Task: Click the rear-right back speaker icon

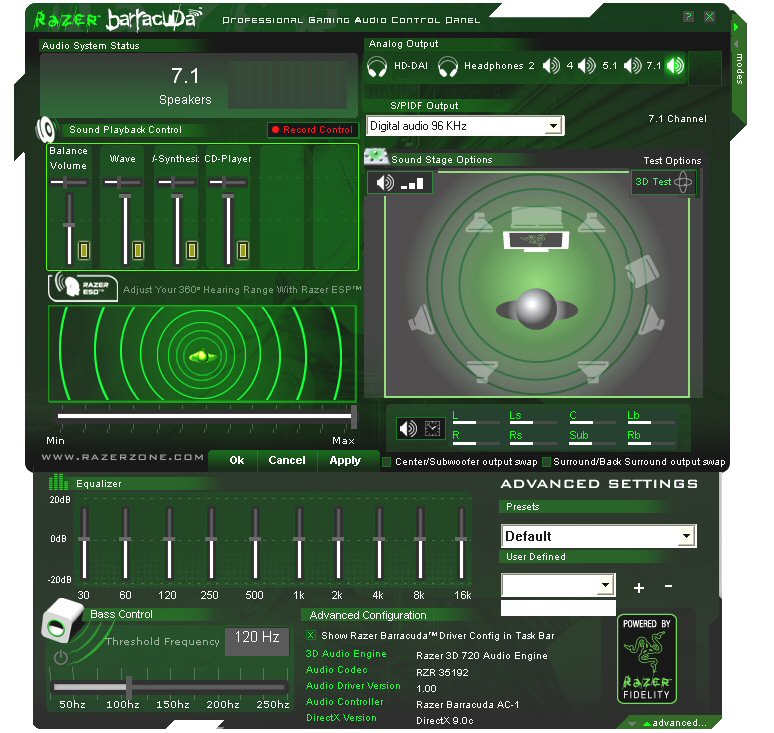Action: point(593,371)
